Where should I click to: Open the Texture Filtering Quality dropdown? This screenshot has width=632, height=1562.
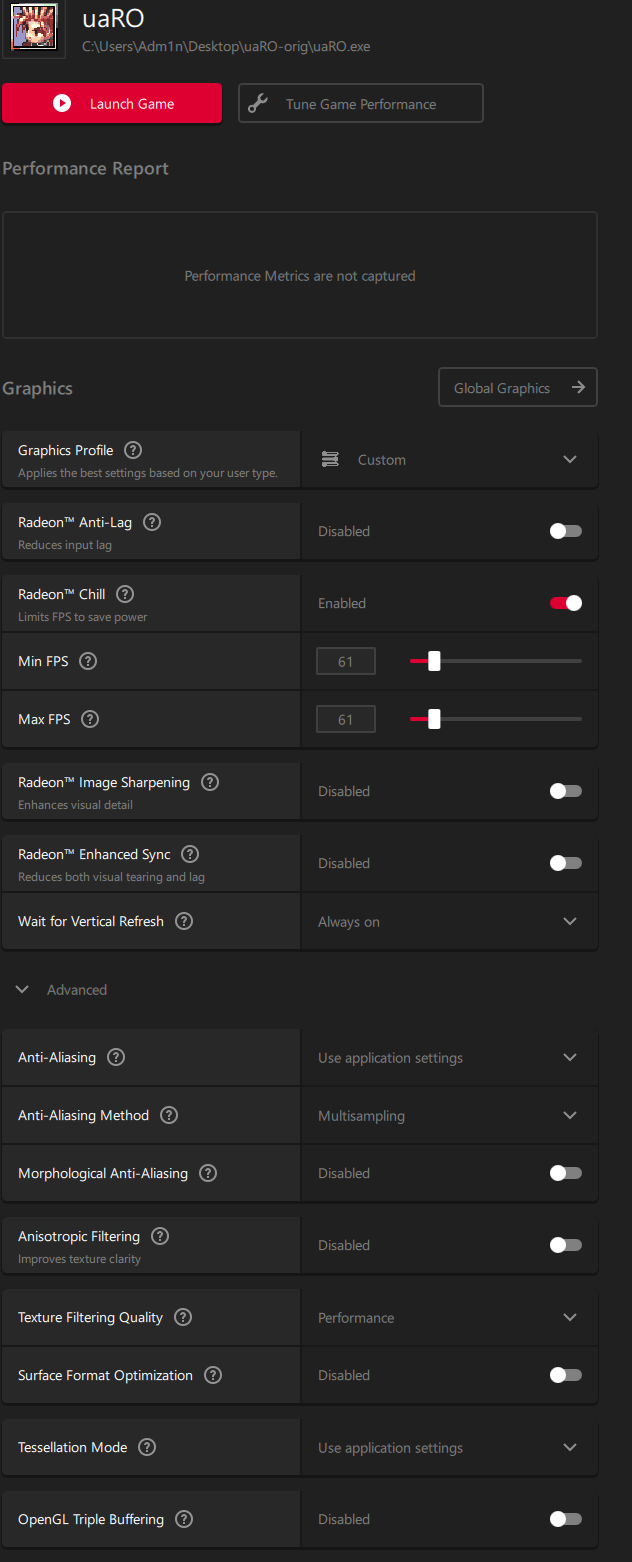(450, 1317)
